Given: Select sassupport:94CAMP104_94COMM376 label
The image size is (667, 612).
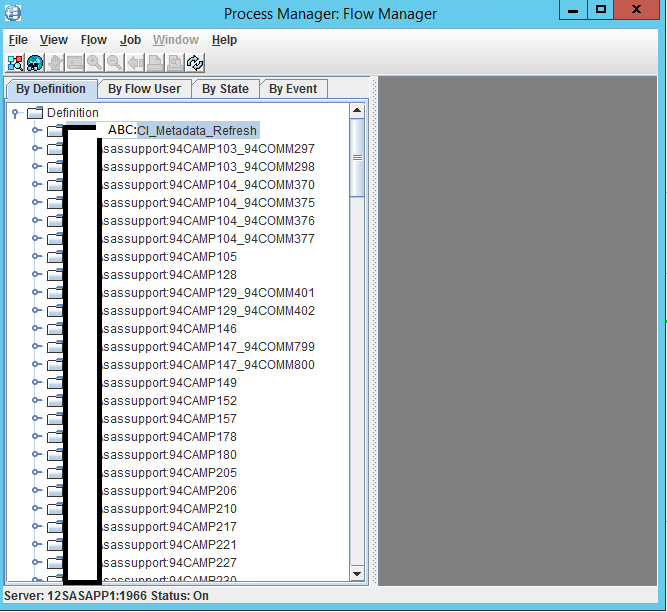Looking at the screenshot, I should 209,221.
